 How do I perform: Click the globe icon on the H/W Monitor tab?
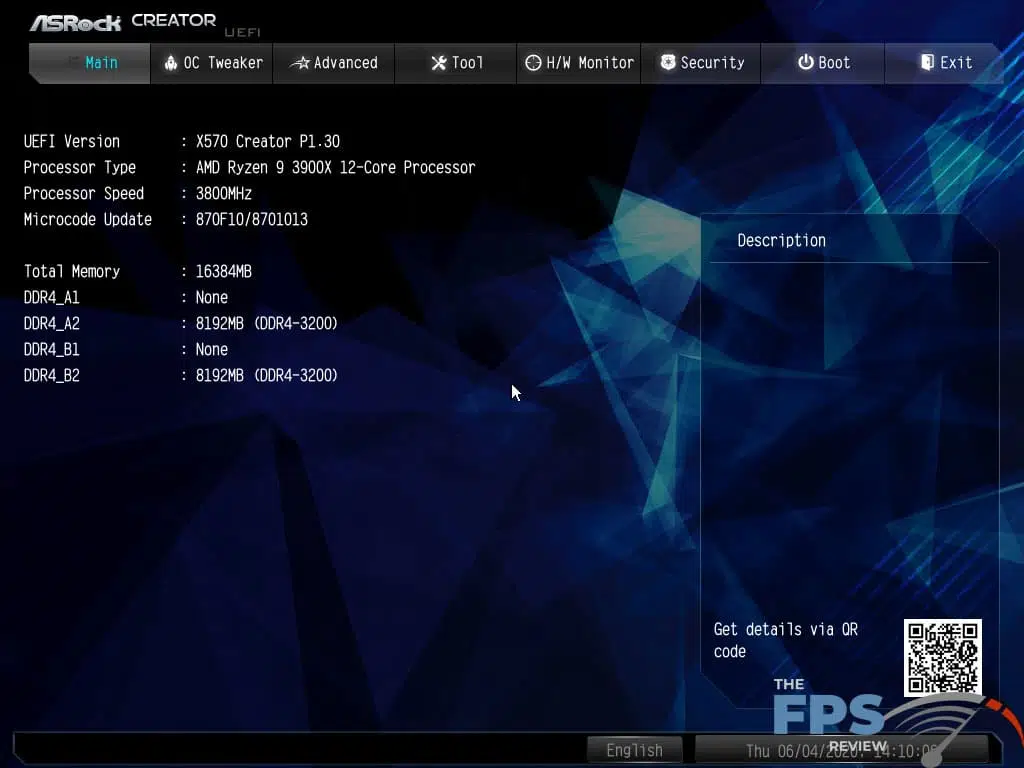(x=532, y=62)
